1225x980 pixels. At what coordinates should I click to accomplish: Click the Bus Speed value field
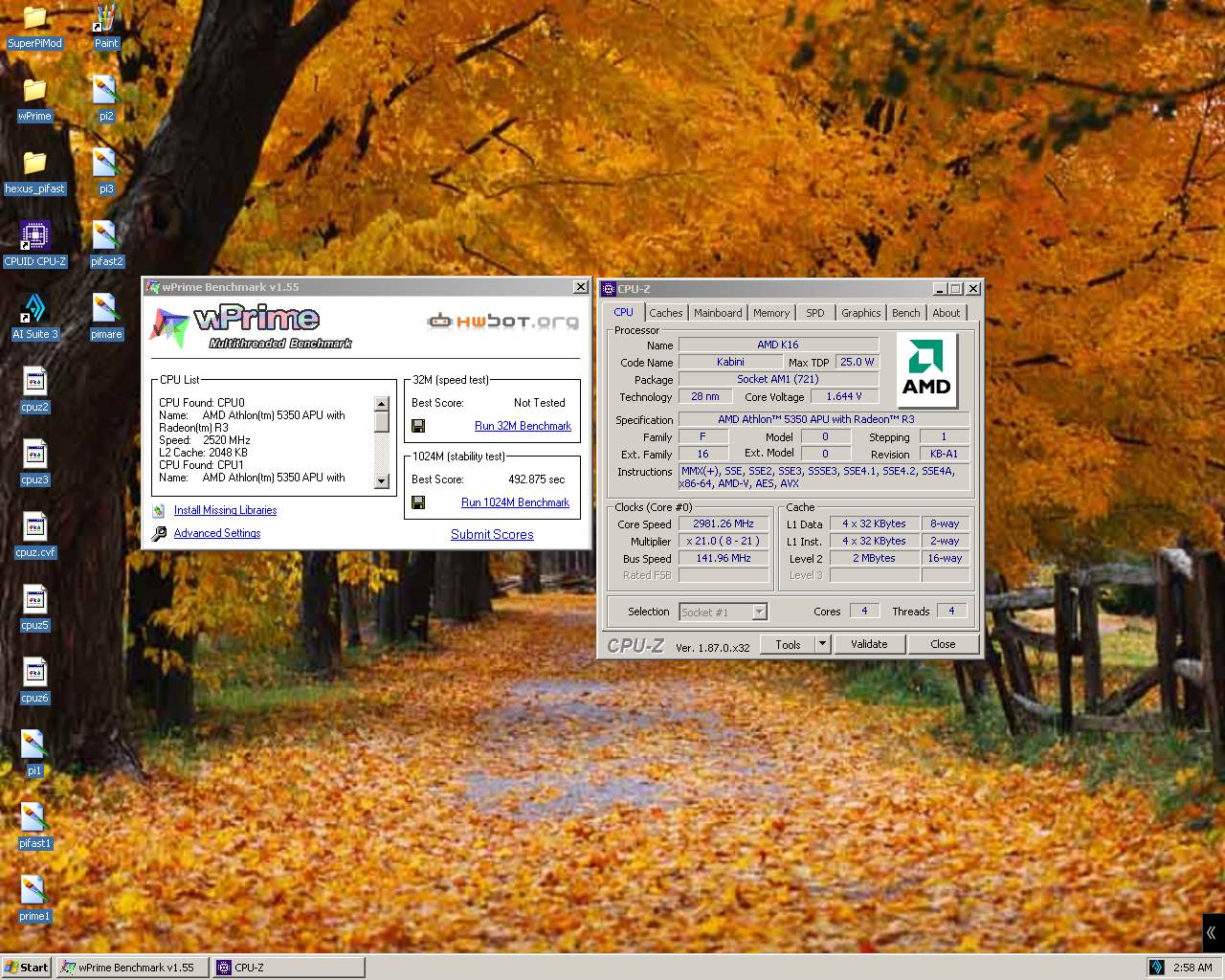tap(724, 559)
